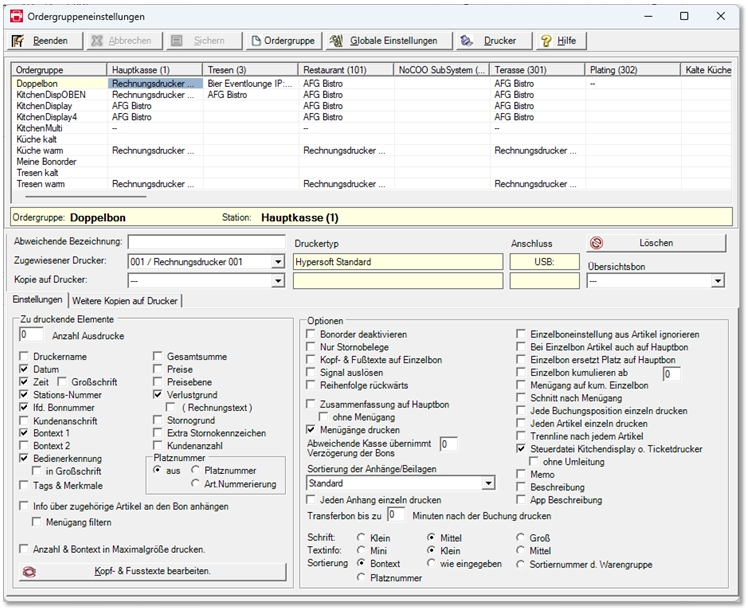
Task: Open the Drucker toolbar item
Action: (x=490, y=41)
